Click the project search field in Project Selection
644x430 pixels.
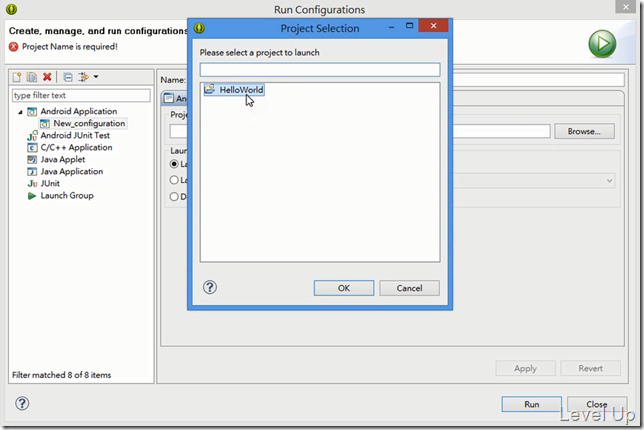tap(320, 70)
